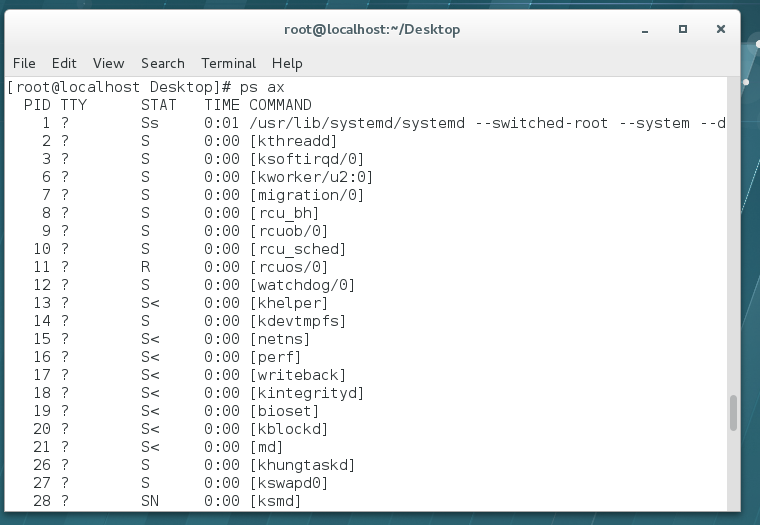Click the [rcuos/0] process entry
This screenshot has width=760, height=525.
click(288, 267)
